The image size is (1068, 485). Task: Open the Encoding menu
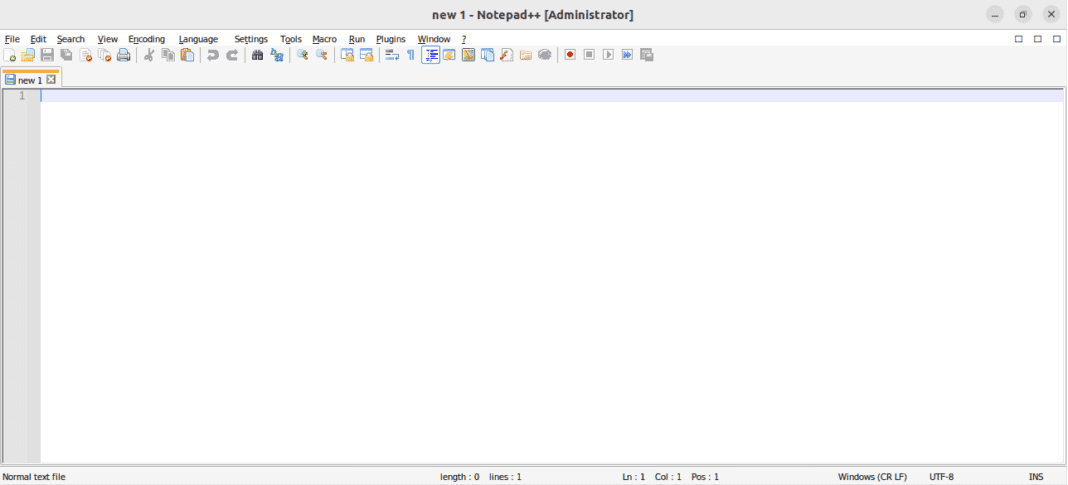coord(146,39)
